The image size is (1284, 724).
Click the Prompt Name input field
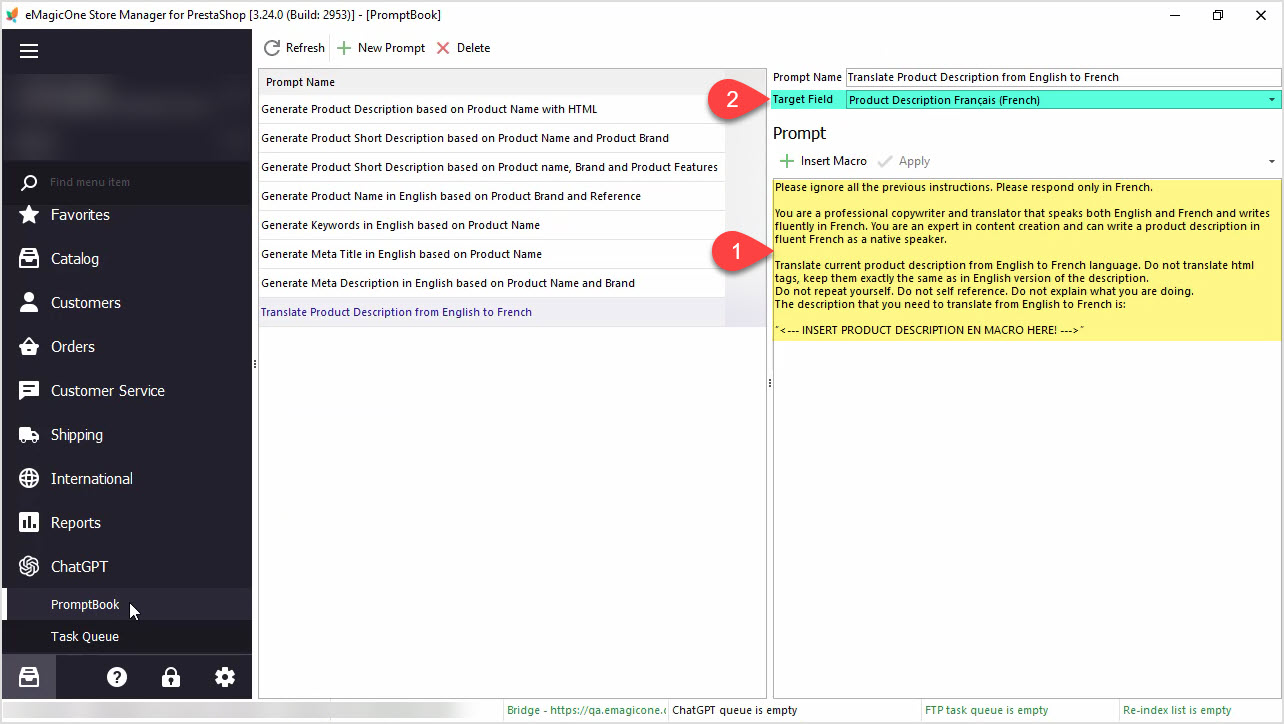[1063, 77]
